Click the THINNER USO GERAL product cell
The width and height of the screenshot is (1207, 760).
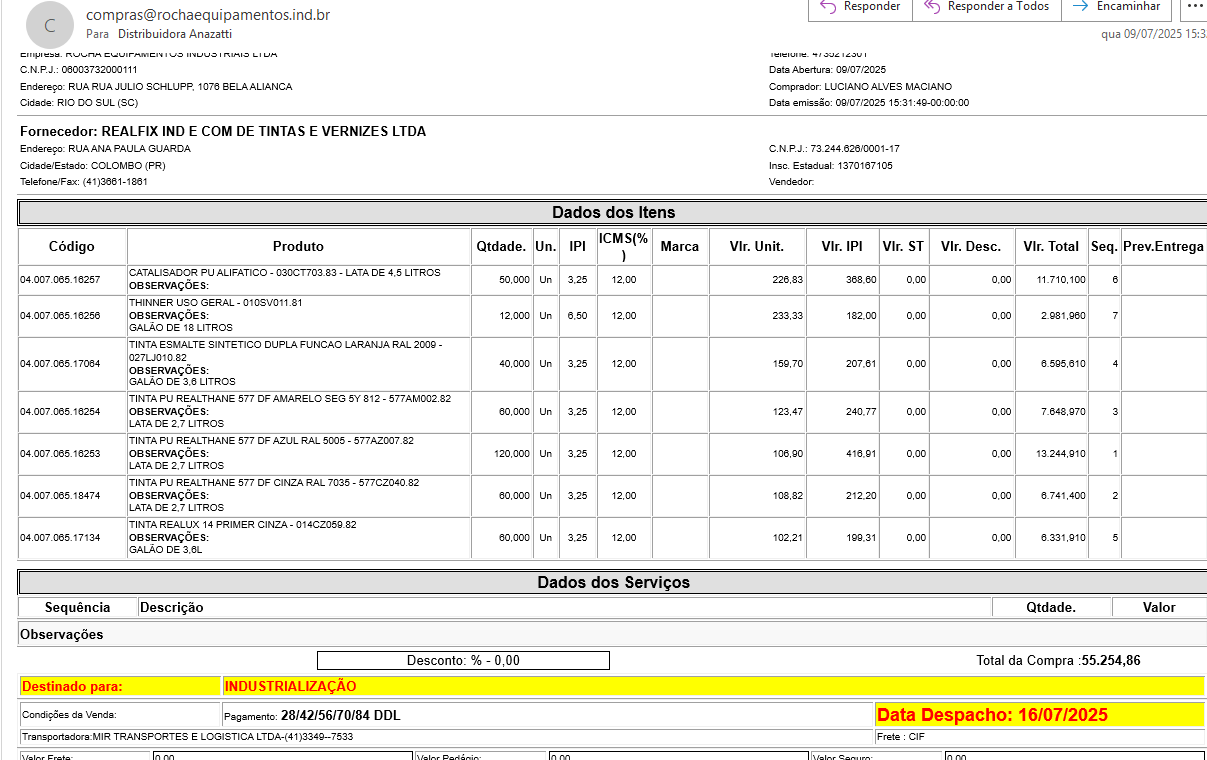(215, 302)
